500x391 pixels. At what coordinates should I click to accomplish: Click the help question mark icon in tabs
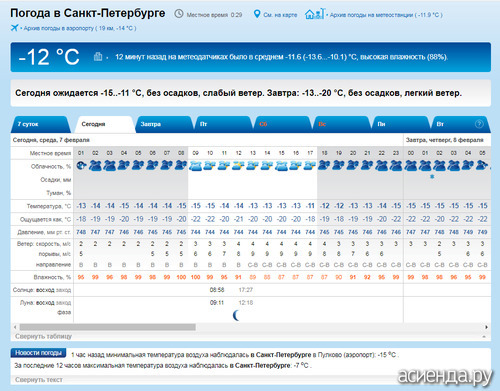479,124
